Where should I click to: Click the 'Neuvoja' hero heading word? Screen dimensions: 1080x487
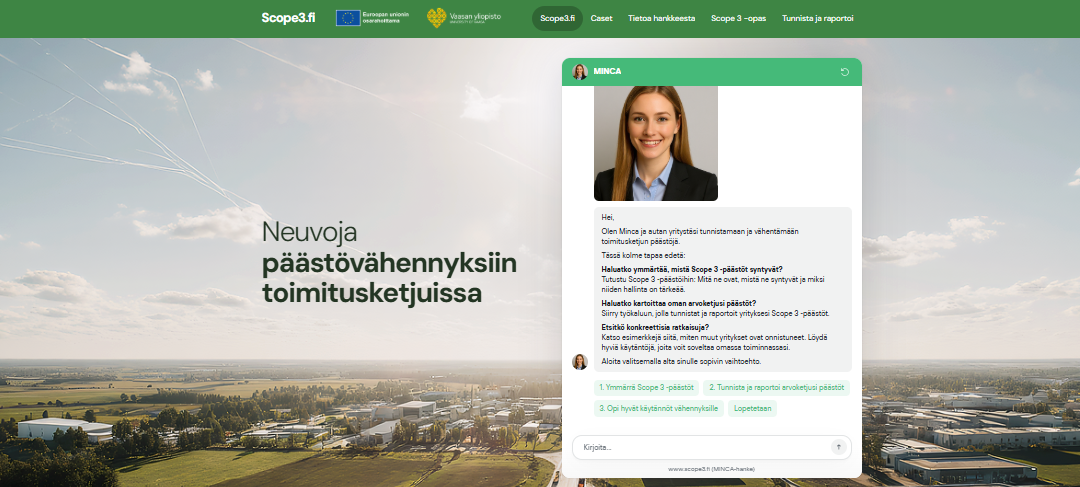click(309, 232)
